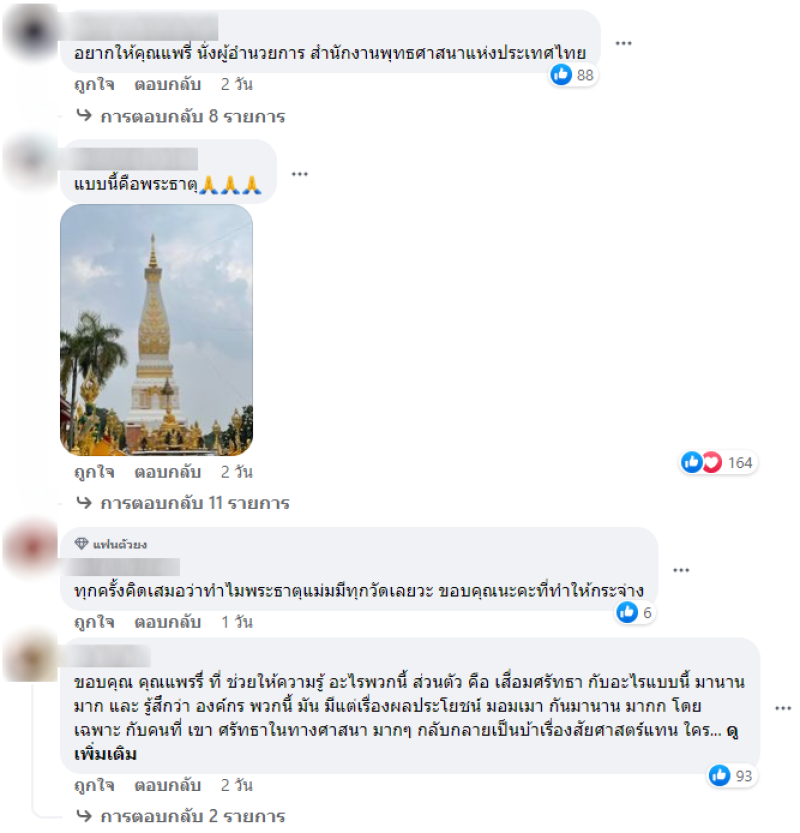The height and width of the screenshot is (833, 800).
Task: Like the first comment via ถูกใจ
Action: click(x=94, y=84)
